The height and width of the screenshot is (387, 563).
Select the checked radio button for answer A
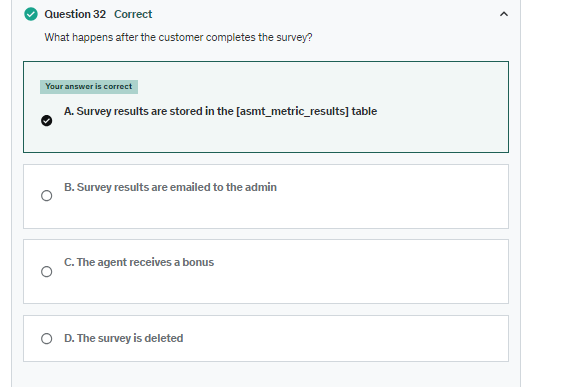click(46, 121)
